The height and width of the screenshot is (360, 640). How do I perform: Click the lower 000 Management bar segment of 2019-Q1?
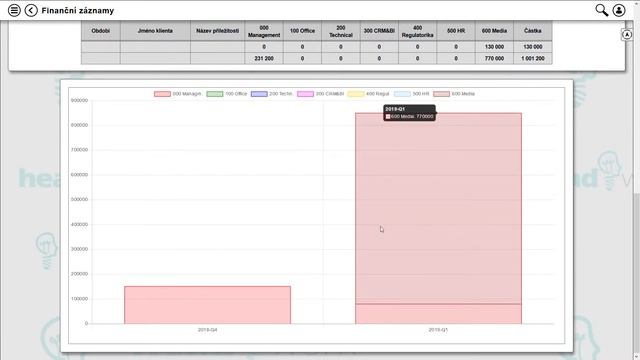438,314
